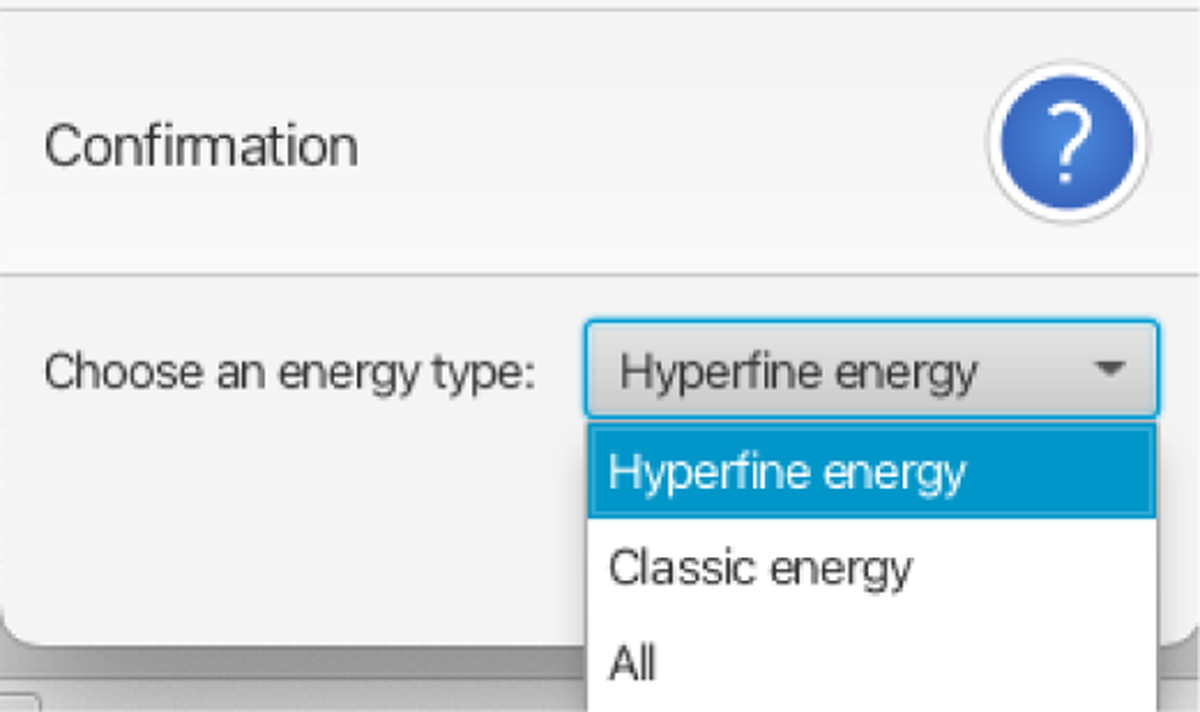This screenshot has height=712, width=1200.
Task: Click the Confirmation title text
Action: [201, 146]
